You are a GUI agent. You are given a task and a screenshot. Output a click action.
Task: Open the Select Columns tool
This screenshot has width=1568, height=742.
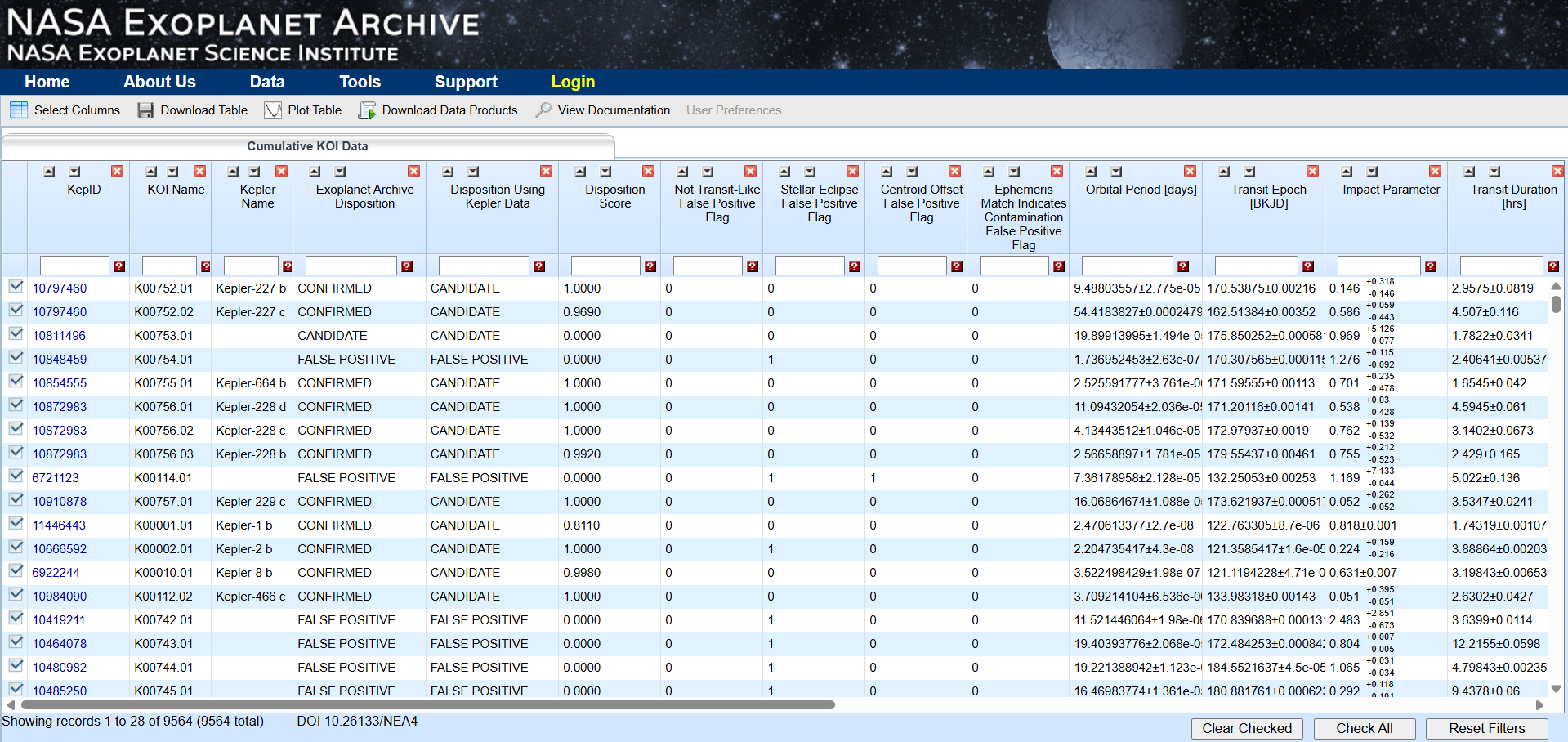(76, 110)
